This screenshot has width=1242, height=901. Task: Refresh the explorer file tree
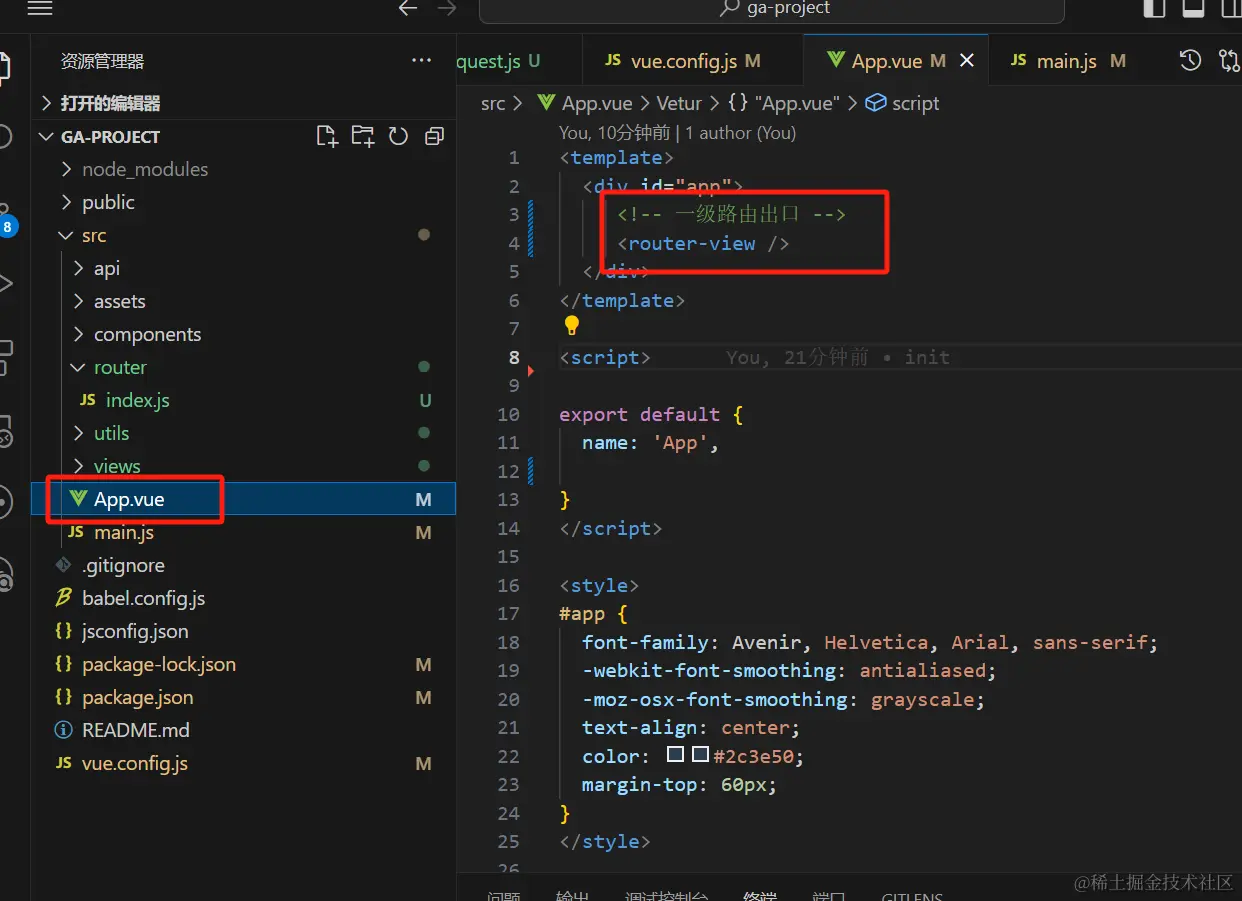pyautogui.click(x=398, y=137)
